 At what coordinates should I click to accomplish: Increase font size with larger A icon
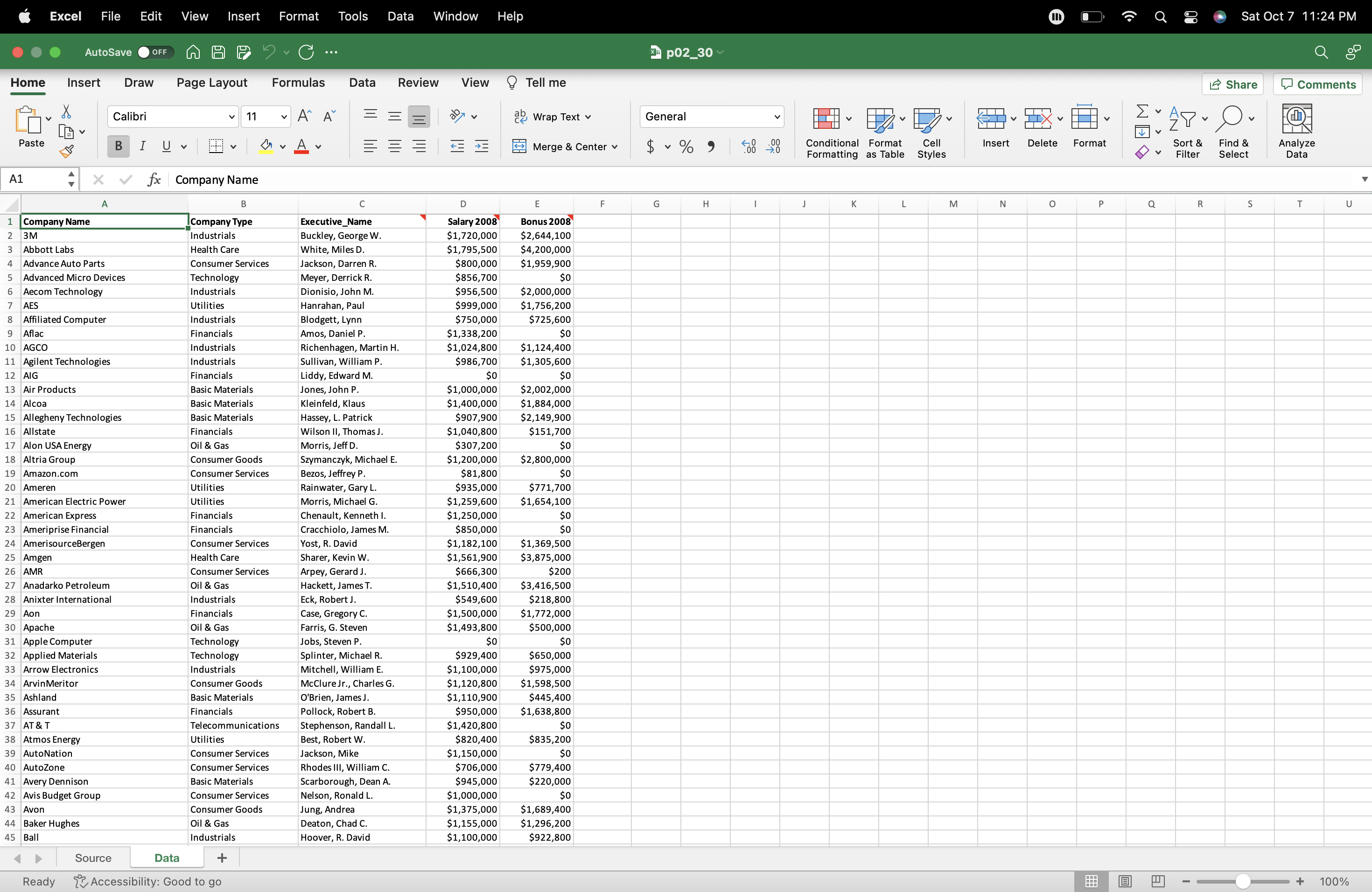(x=304, y=116)
